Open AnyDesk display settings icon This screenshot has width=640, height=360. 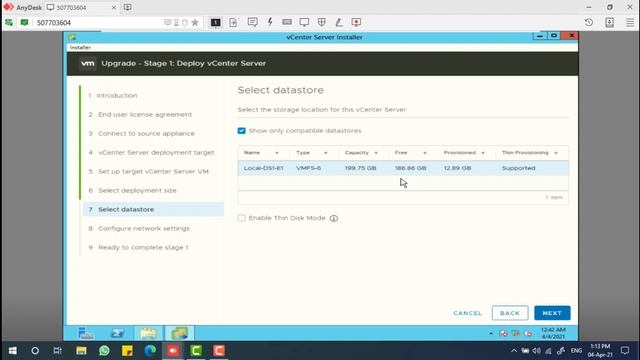tap(304, 22)
